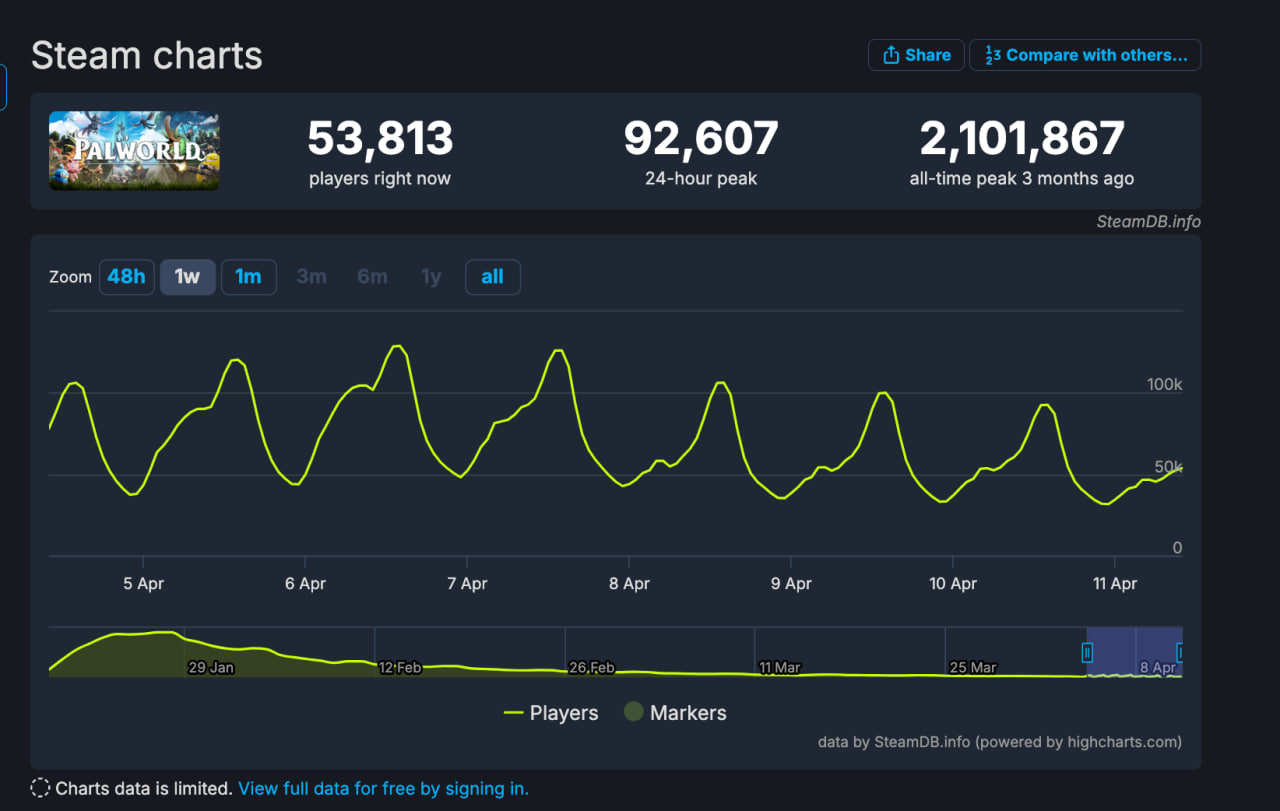The height and width of the screenshot is (811, 1280).
Task: Click the Share button
Action: tap(916, 55)
